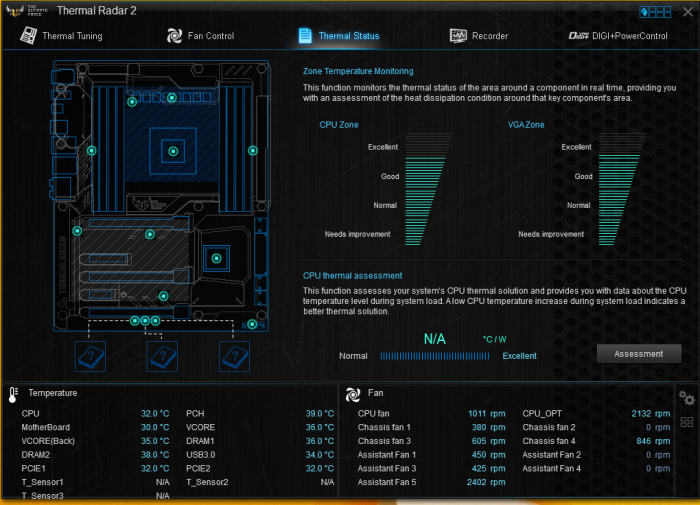700x505 pixels.
Task: Click Assistant Fan 5 2402 rpm value
Action: [486, 482]
